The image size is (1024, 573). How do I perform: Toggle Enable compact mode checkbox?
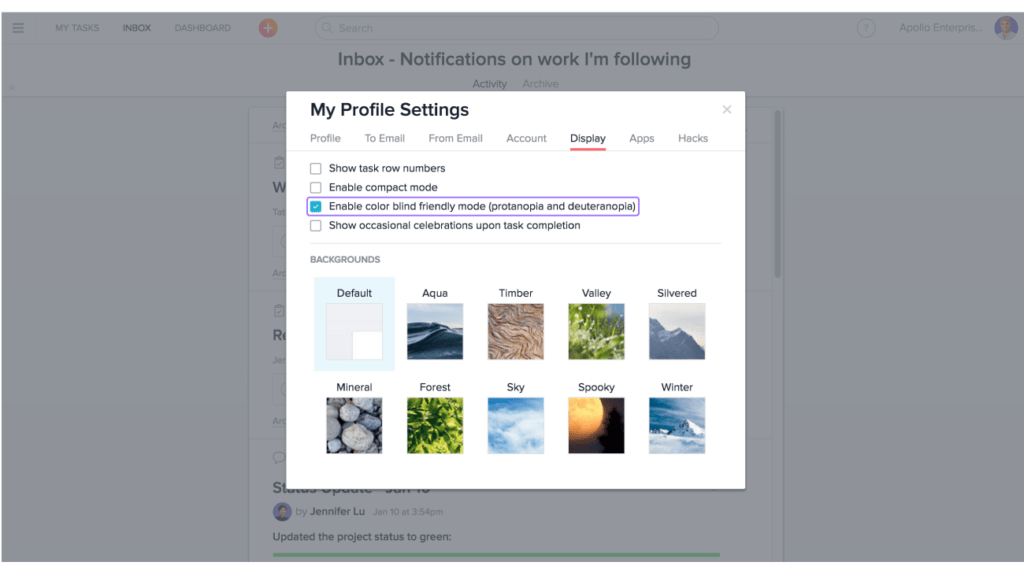coord(316,188)
